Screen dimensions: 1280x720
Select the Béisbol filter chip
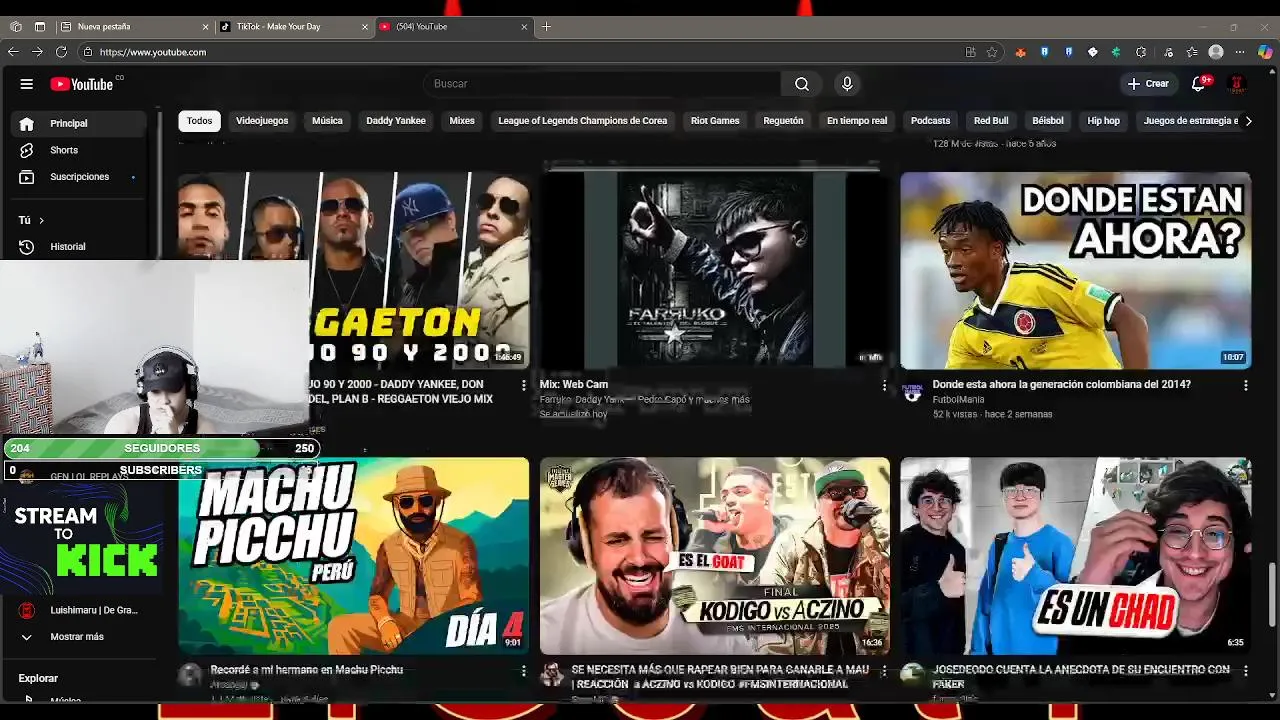pos(1048,121)
